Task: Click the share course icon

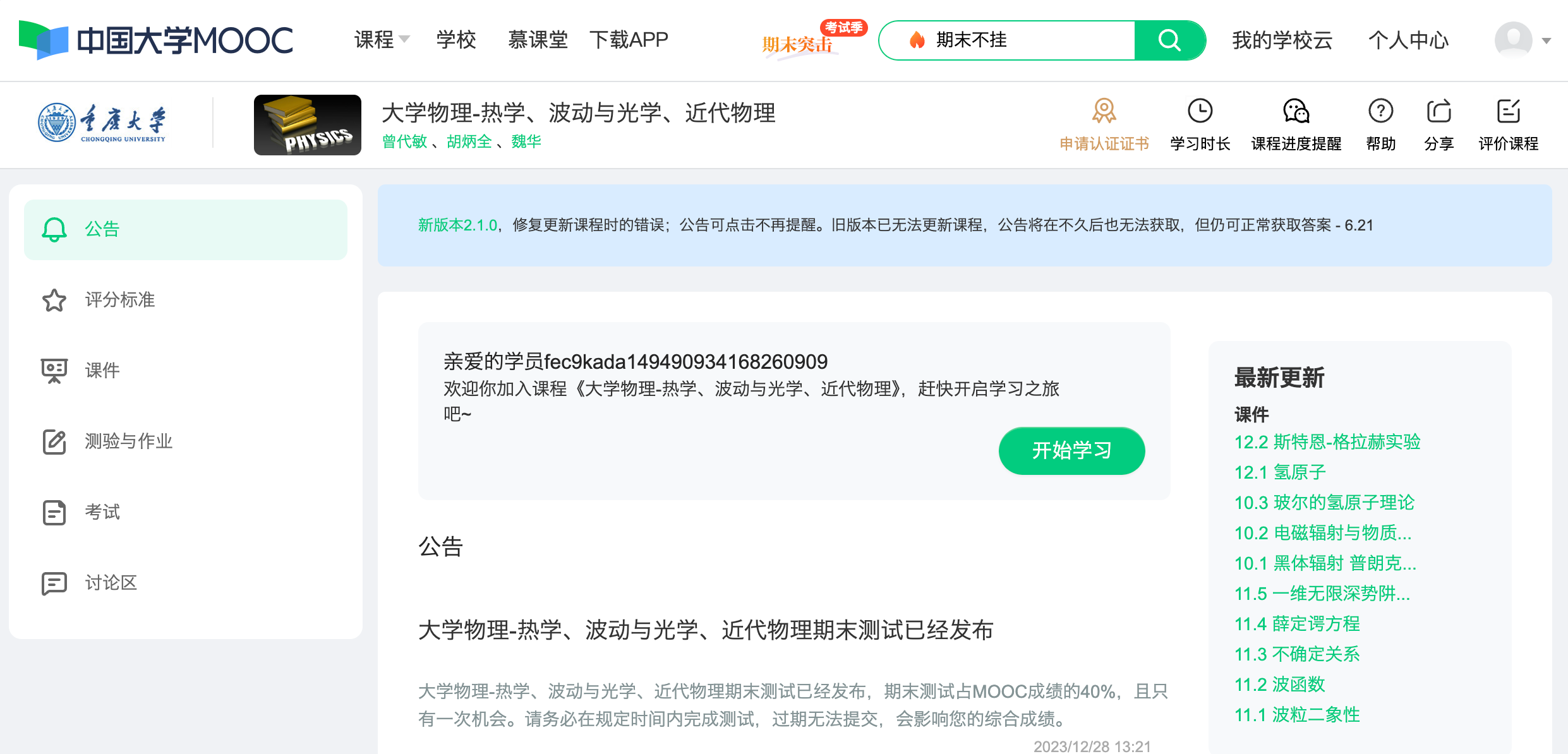Action: tap(1438, 111)
